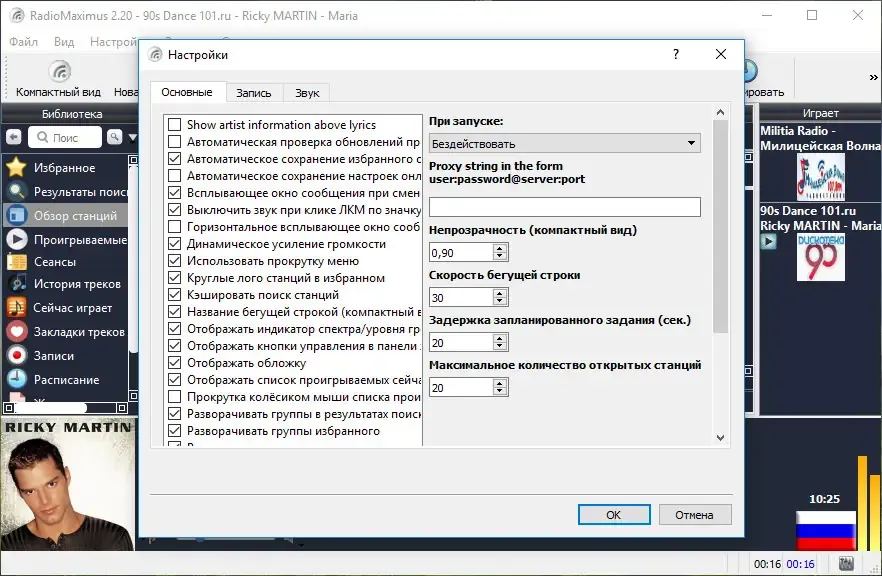Click the Записи record icon

[16, 356]
